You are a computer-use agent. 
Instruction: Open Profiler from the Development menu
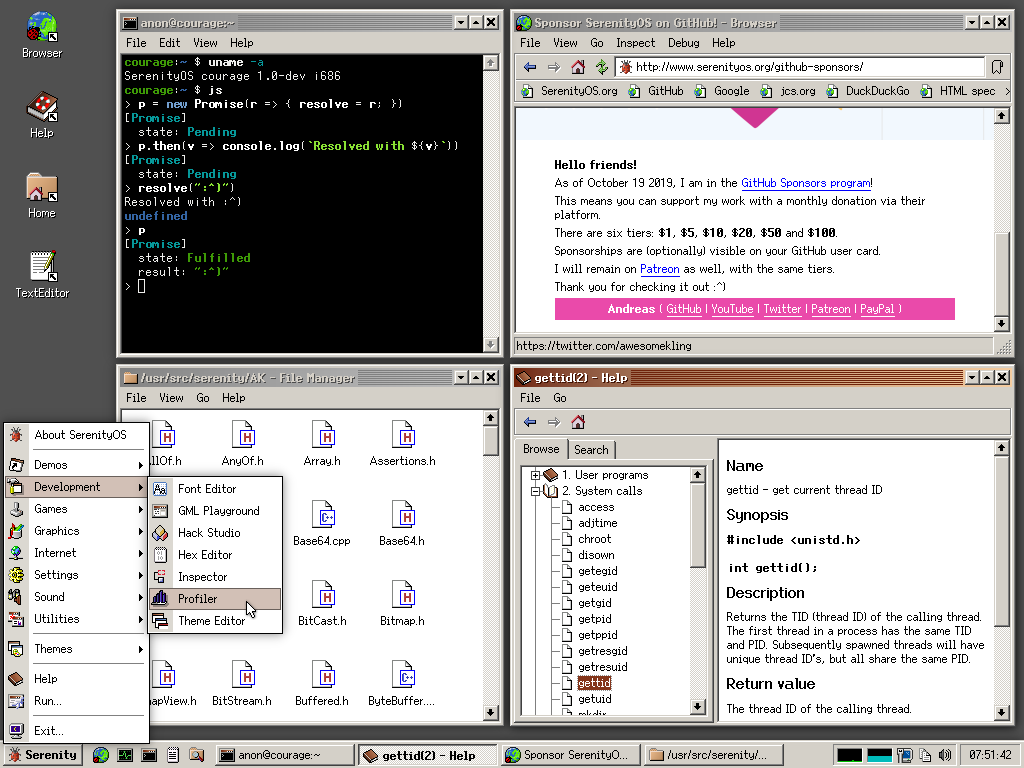click(197, 599)
